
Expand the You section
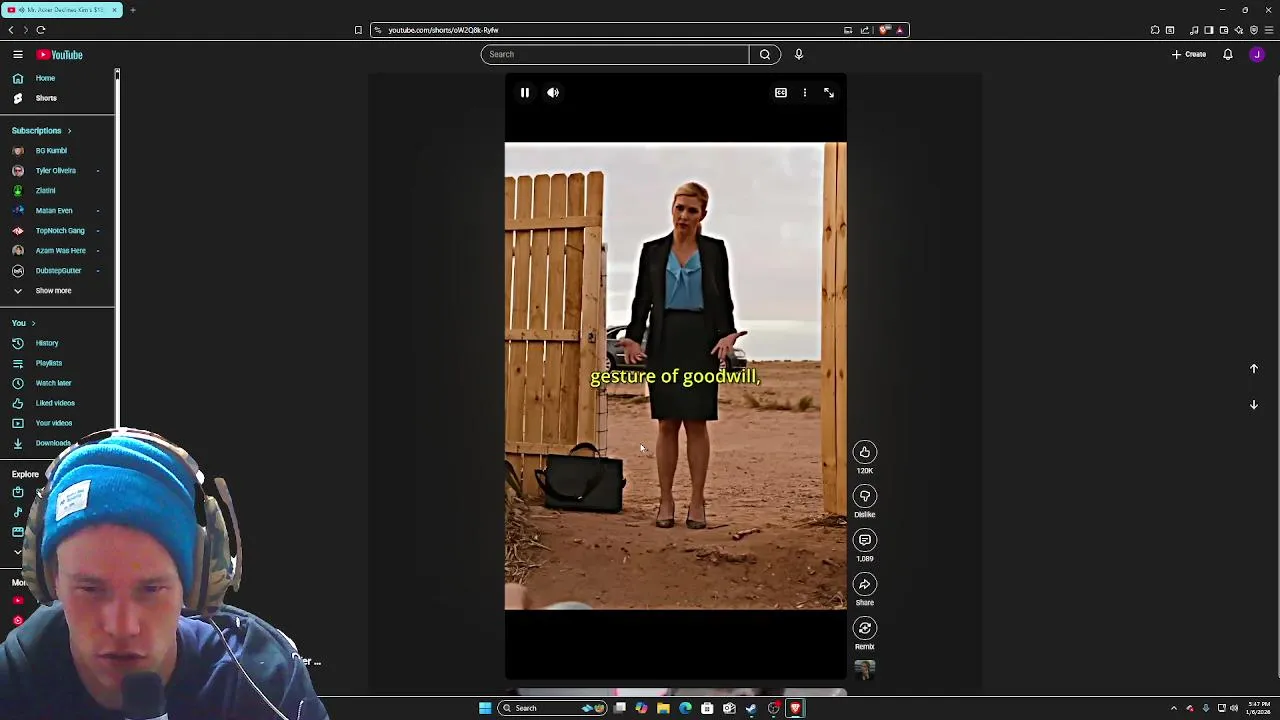[24, 323]
